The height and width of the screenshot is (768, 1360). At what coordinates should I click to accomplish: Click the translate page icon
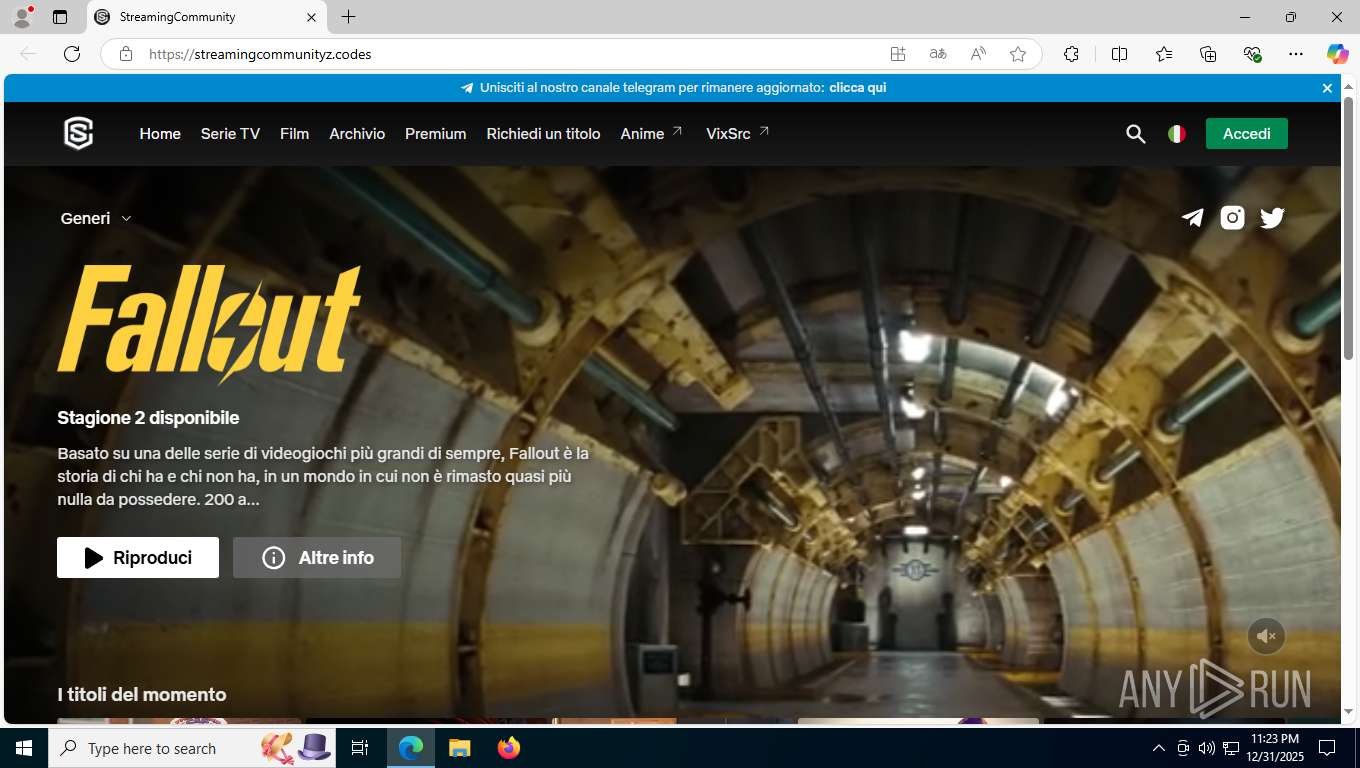point(938,54)
